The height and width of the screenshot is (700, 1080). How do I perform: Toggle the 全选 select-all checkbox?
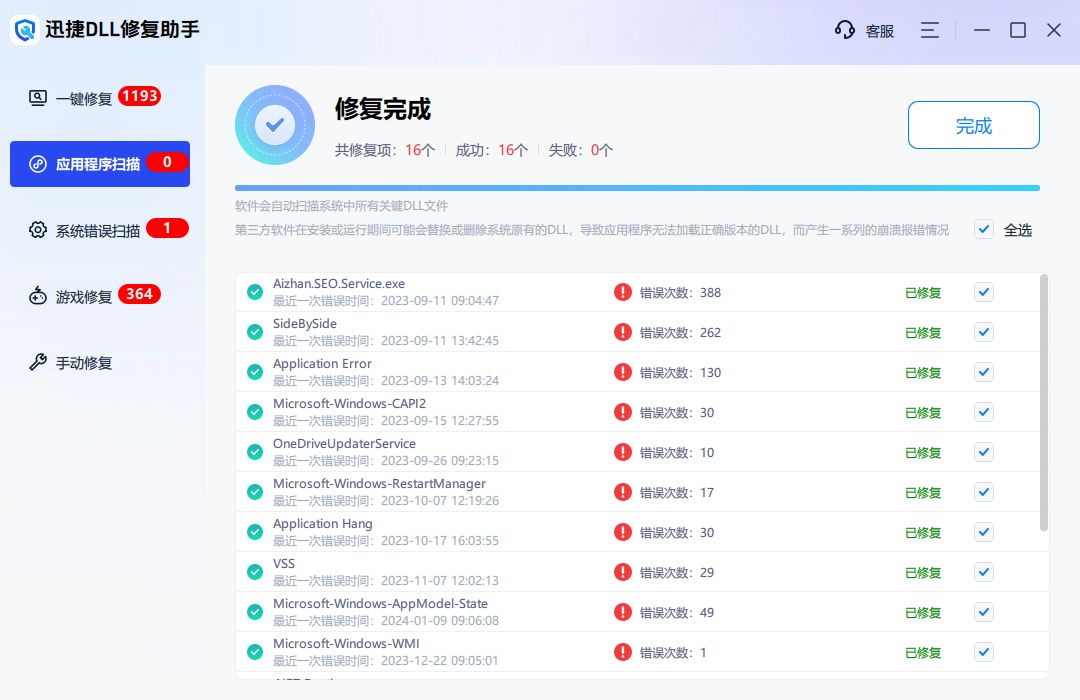(984, 229)
